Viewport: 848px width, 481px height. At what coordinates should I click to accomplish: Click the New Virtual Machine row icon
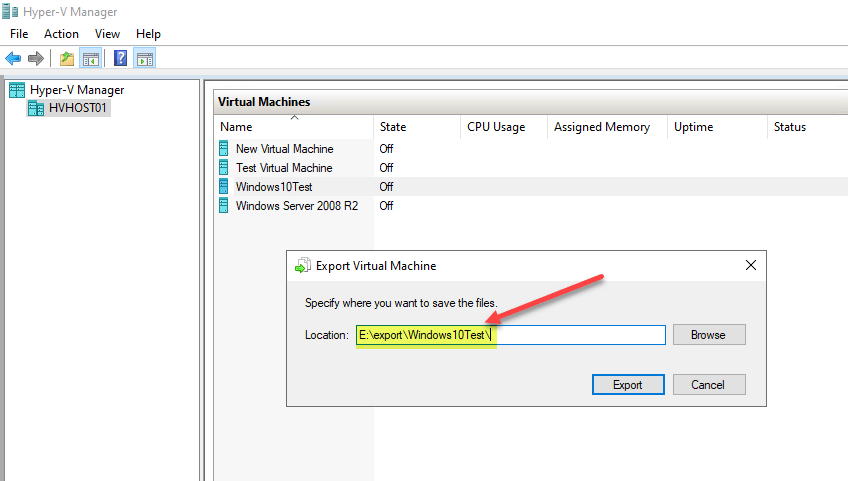[223, 149]
